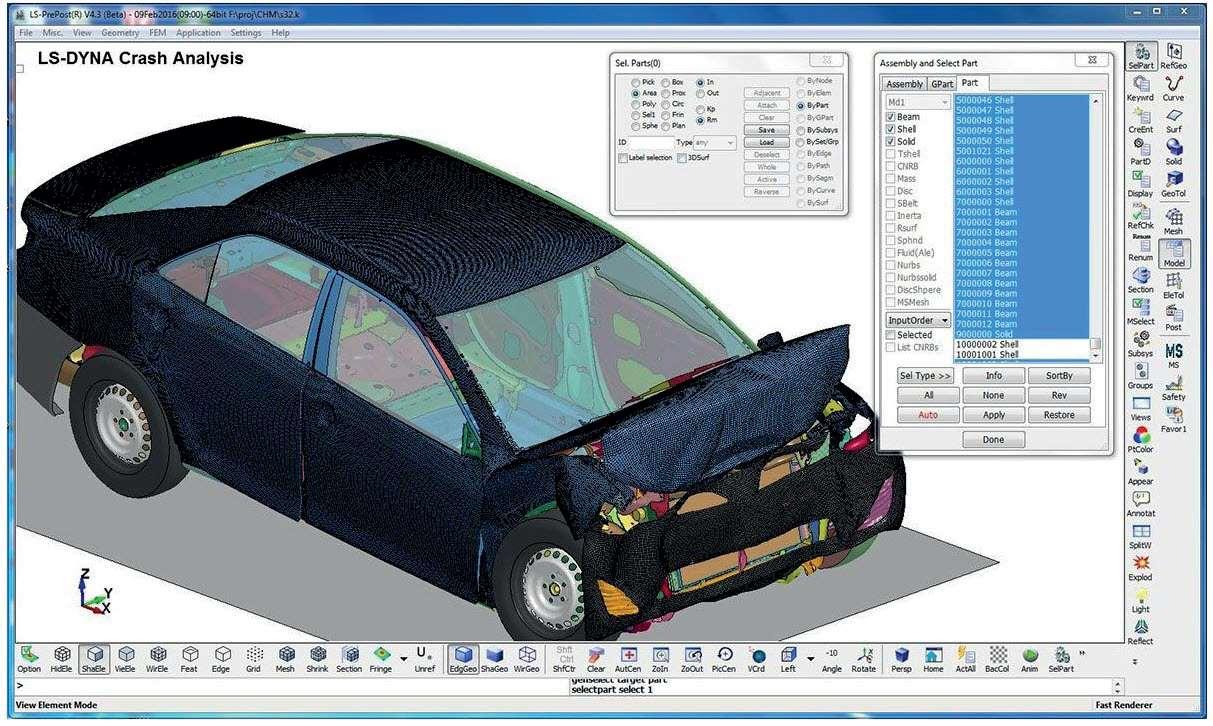Open the PtColor part color tool
This screenshot has height=726, width=1213.
(x=1140, y=441)
